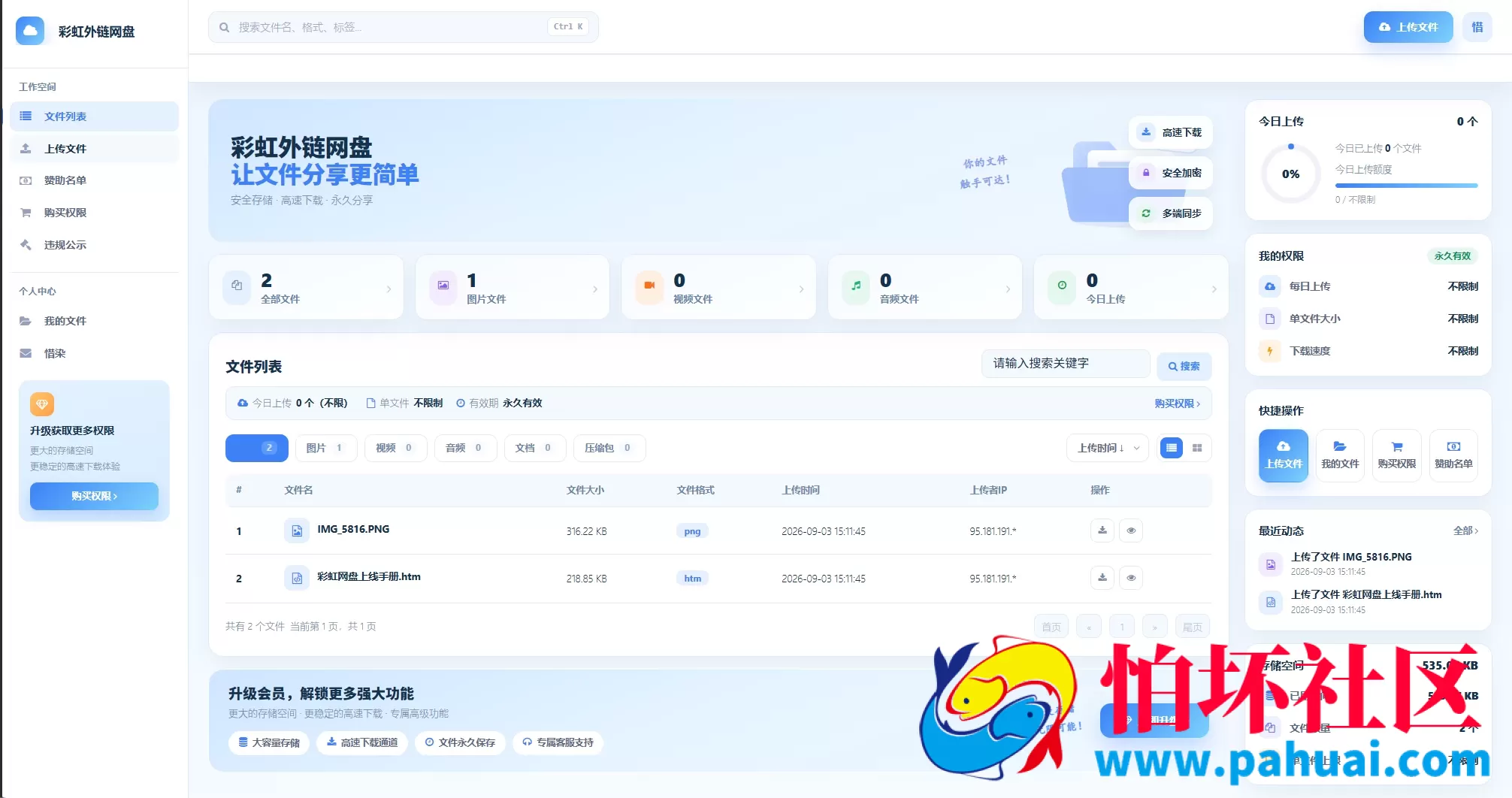Open 违规公示 in the sidebar
This screenshot has height=798, width=1512.
95,245
